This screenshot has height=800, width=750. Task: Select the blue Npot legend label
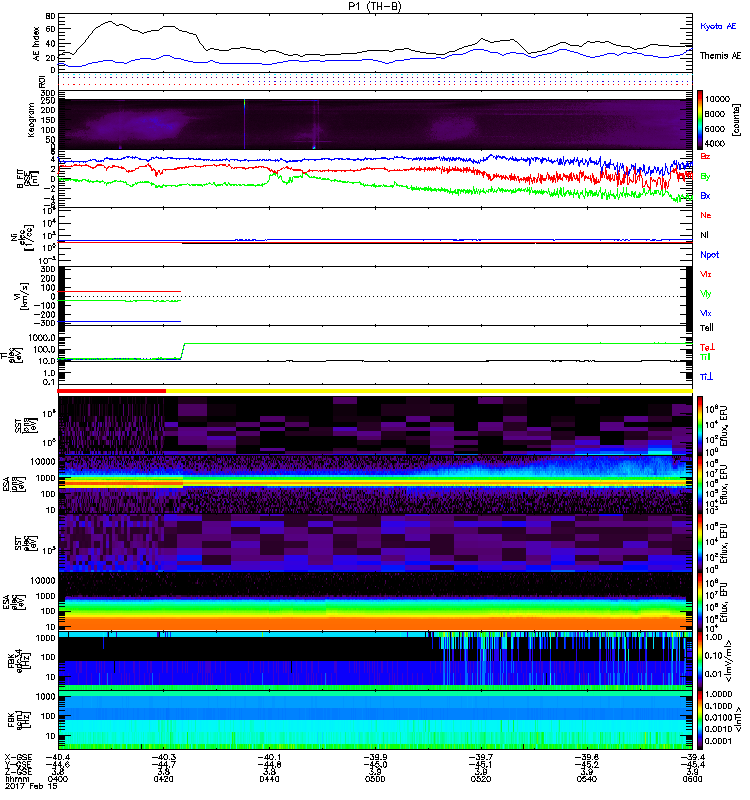pos(709,255)
